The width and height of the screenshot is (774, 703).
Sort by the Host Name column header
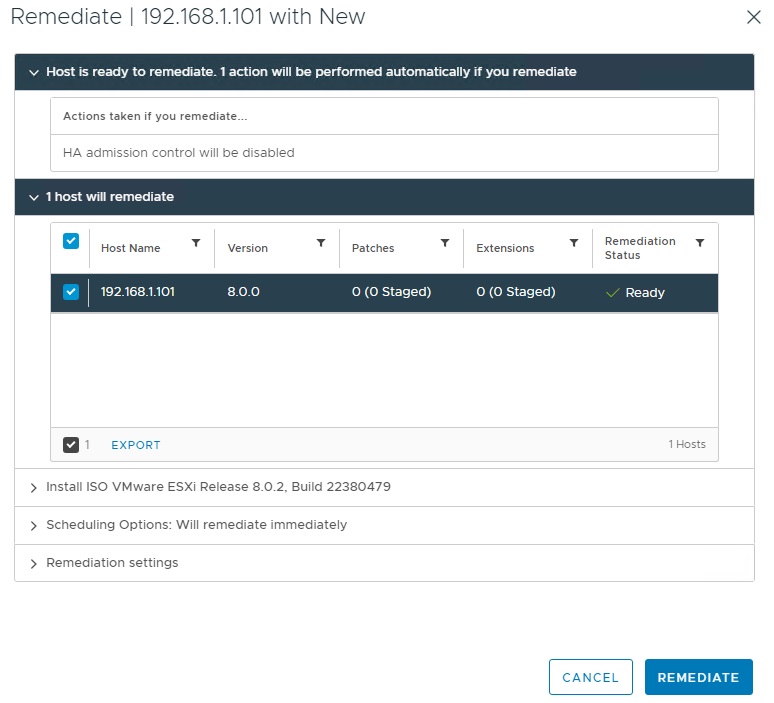tap(131, 248)
